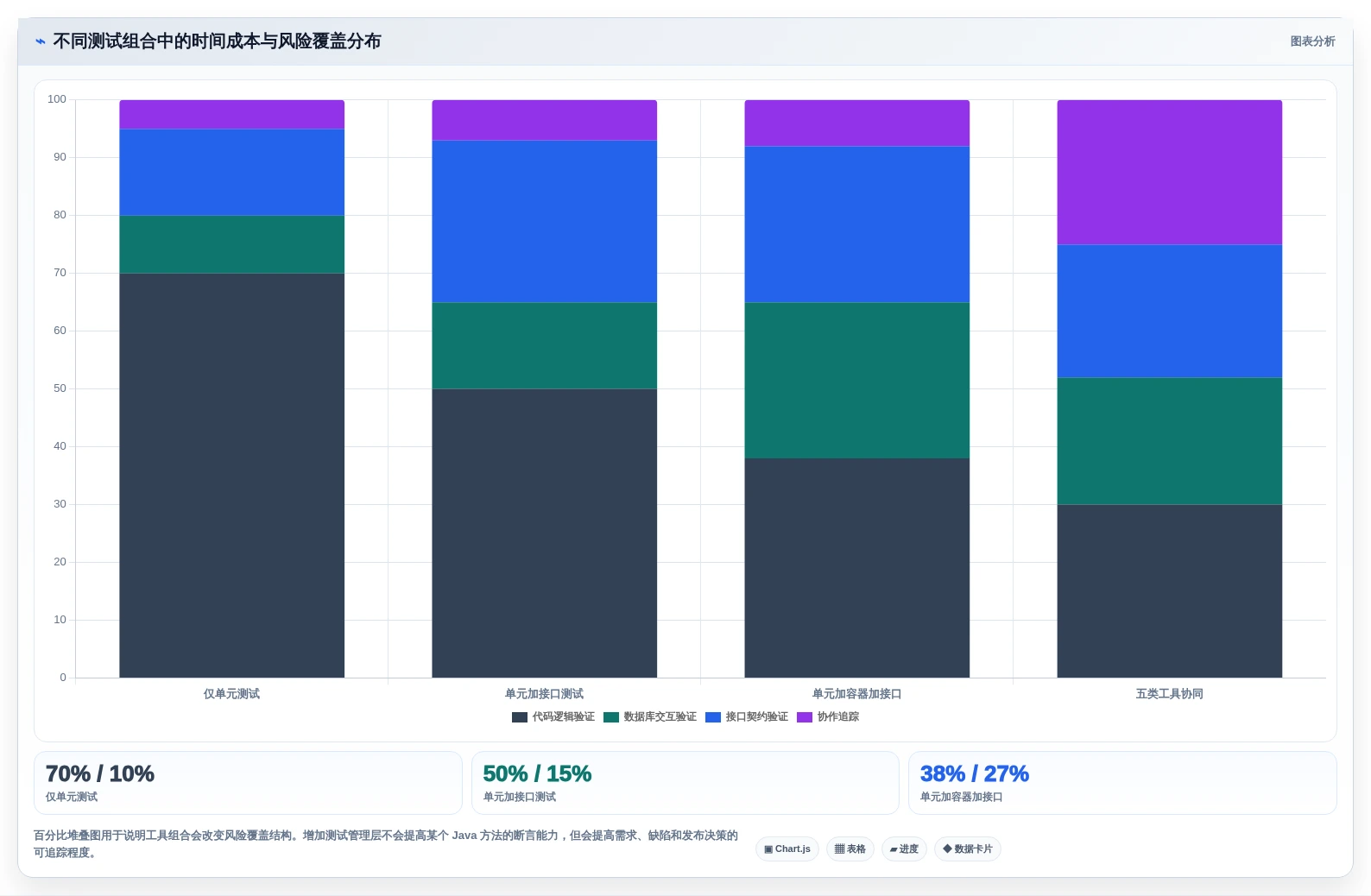Image resolution: width=1371 pixels, height=896 pixels.
Task: Click the 协作追踪 legend text
Action: [x=837, y=717]
